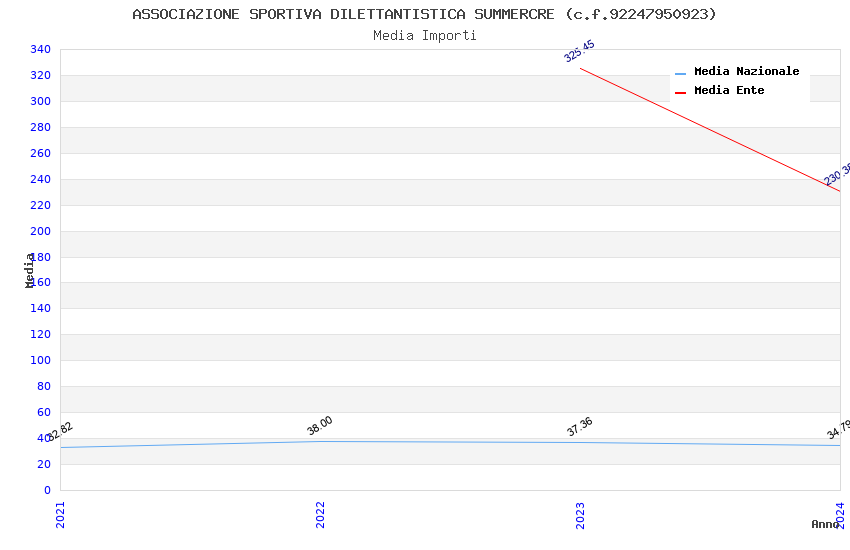Click the subtitle Media Importi
This screenshot has width=850, height=550.
pyautogui.click(x=424, y=36)
